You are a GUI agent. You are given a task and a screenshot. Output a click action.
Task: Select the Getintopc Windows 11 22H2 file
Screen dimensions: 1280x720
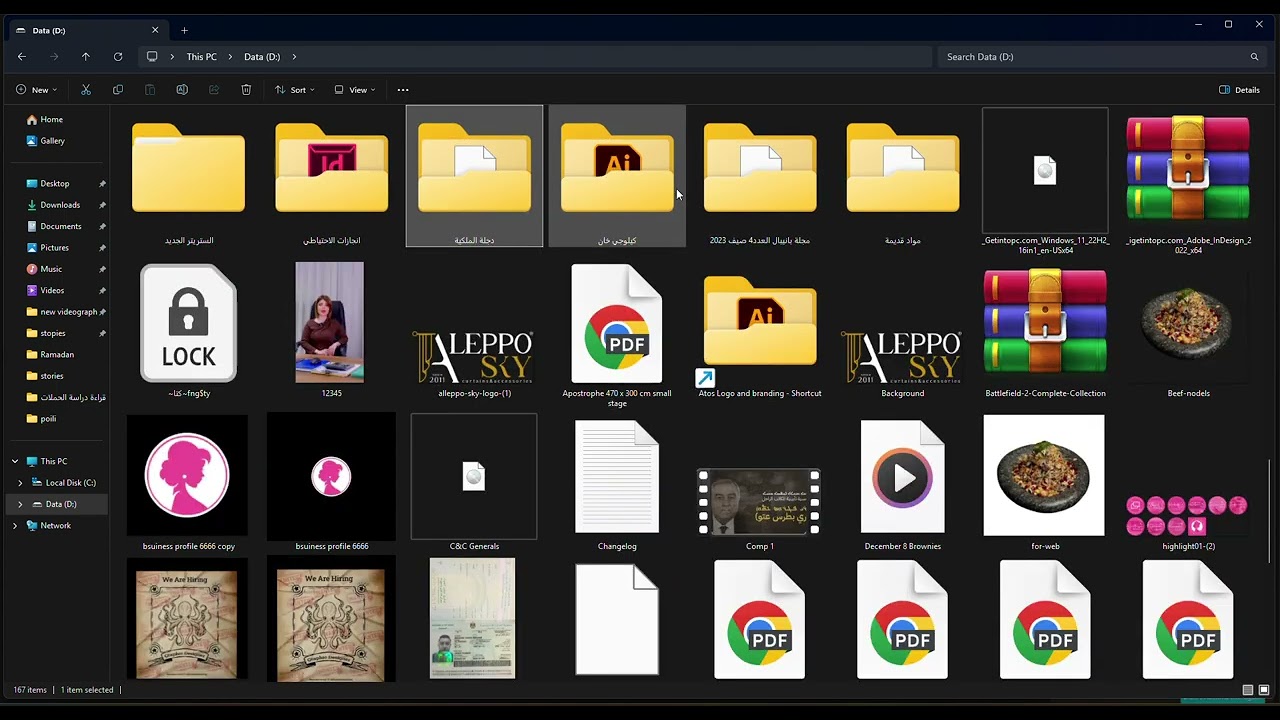(x=1045, y=171)
